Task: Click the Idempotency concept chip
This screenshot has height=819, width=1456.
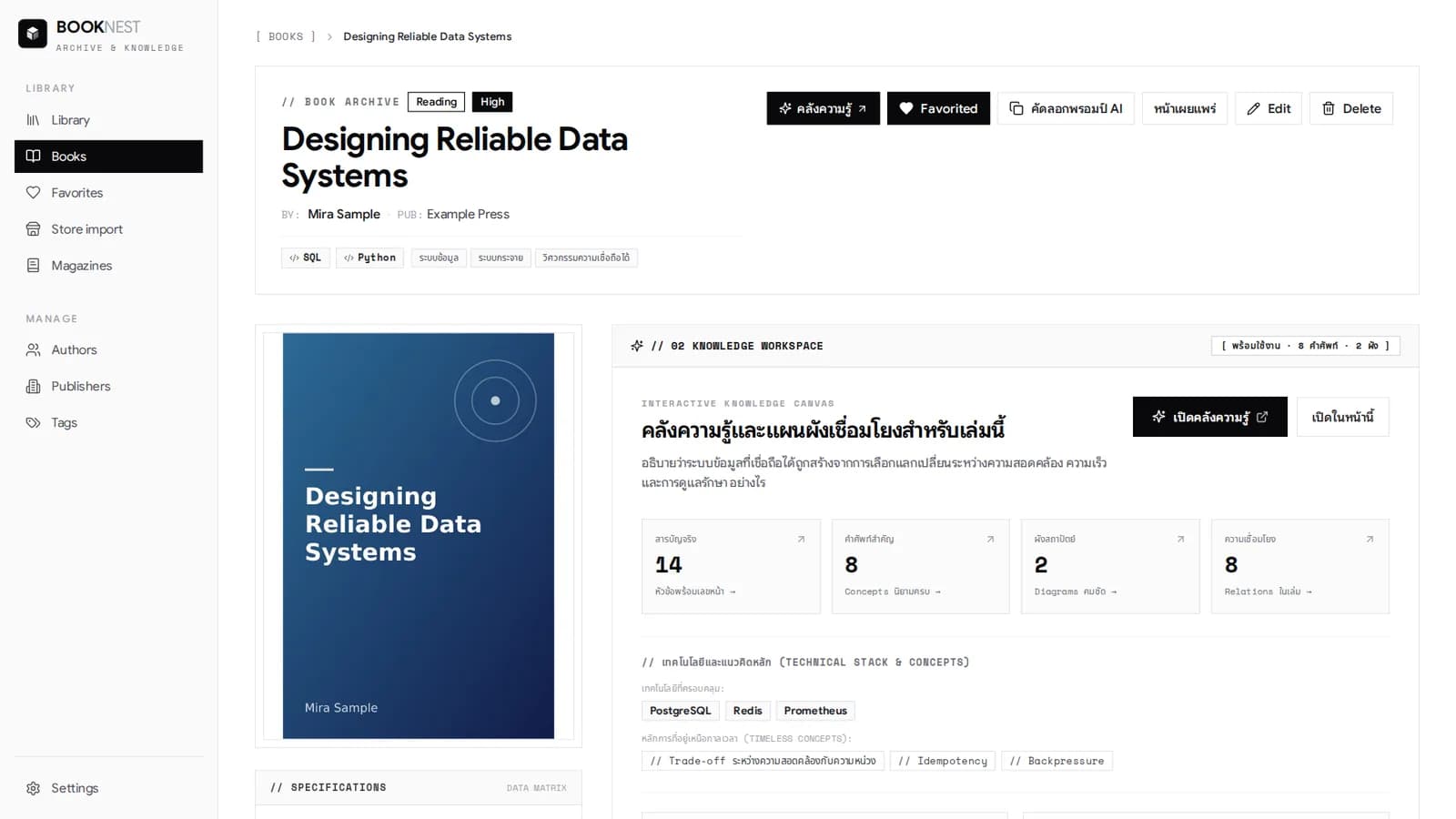Action: (x=943, y=761)
